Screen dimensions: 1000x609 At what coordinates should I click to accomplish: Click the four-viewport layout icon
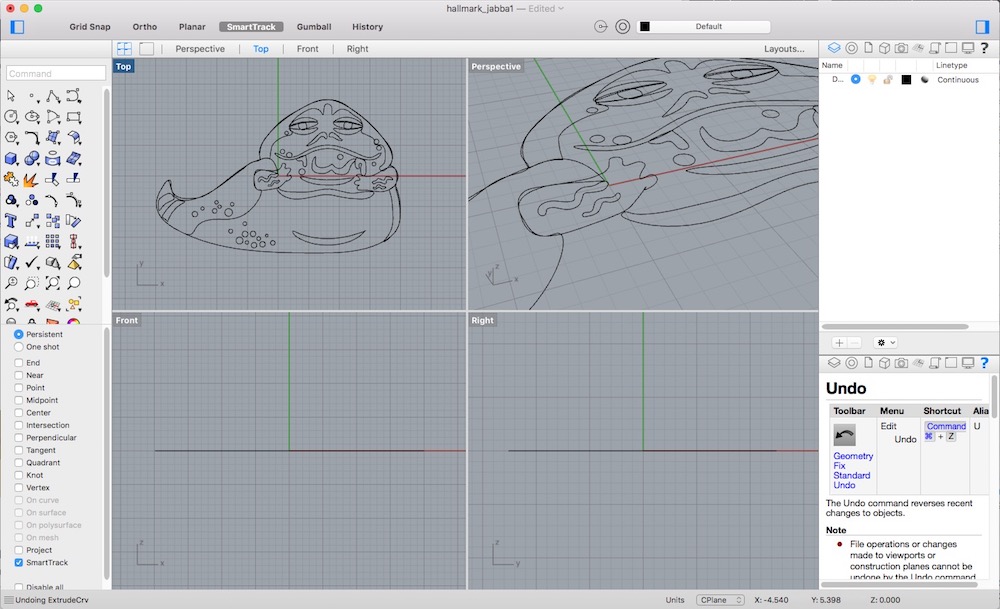click(125, 48)
